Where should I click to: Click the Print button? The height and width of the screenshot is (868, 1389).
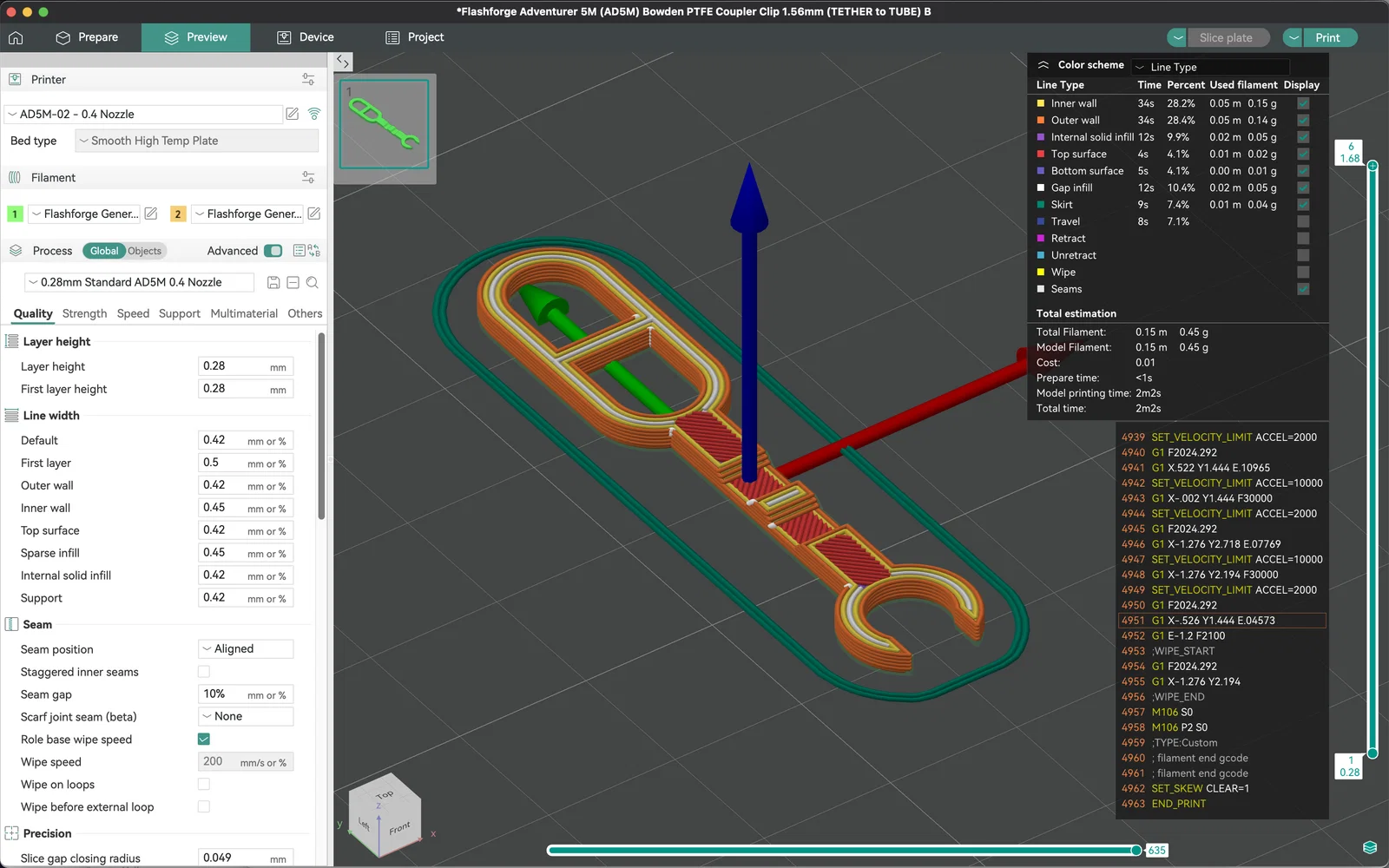(x=1327, y=37)
